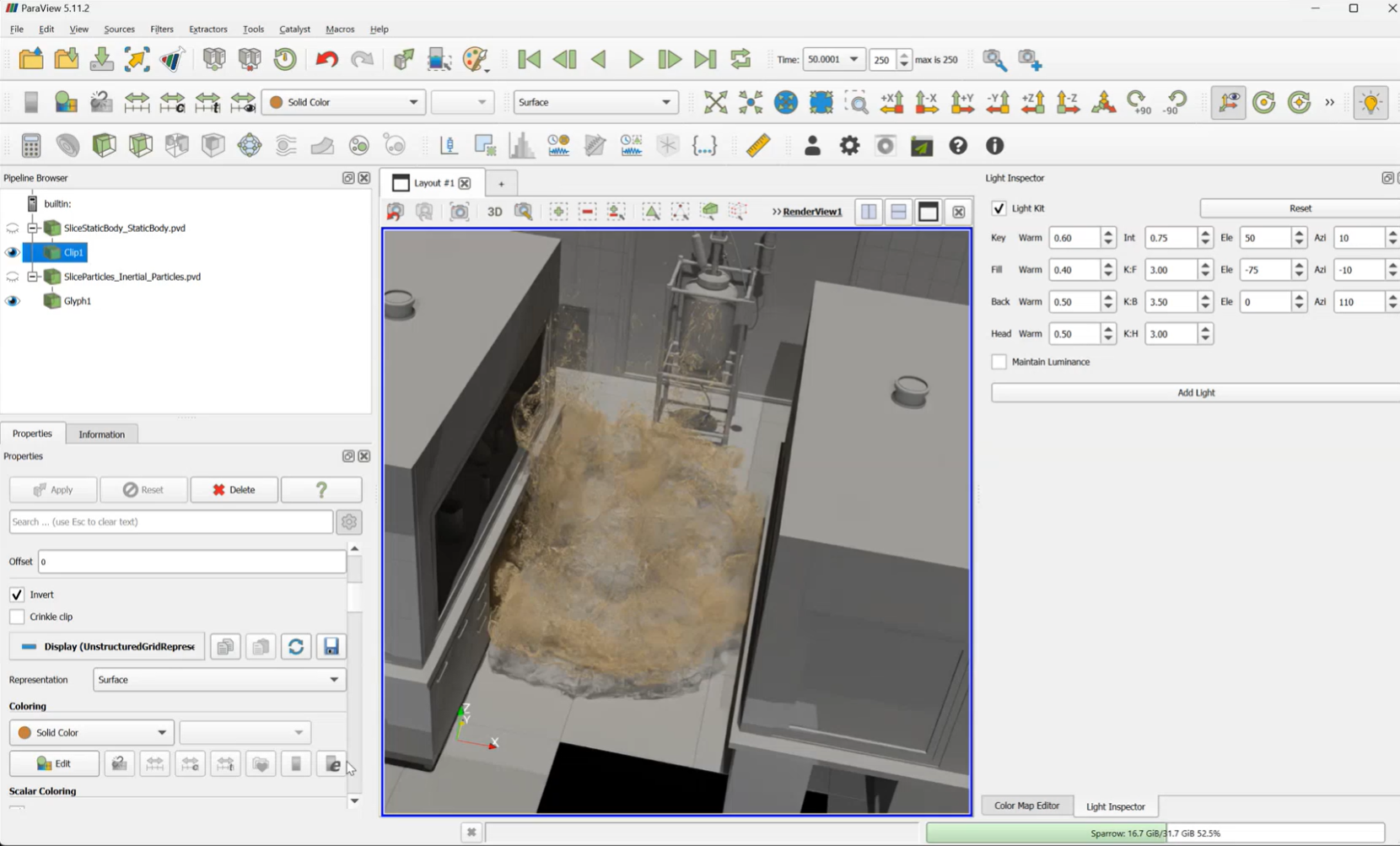Click Light Inspector Reset button
1400x846 pixels.
coord(1300,208)
